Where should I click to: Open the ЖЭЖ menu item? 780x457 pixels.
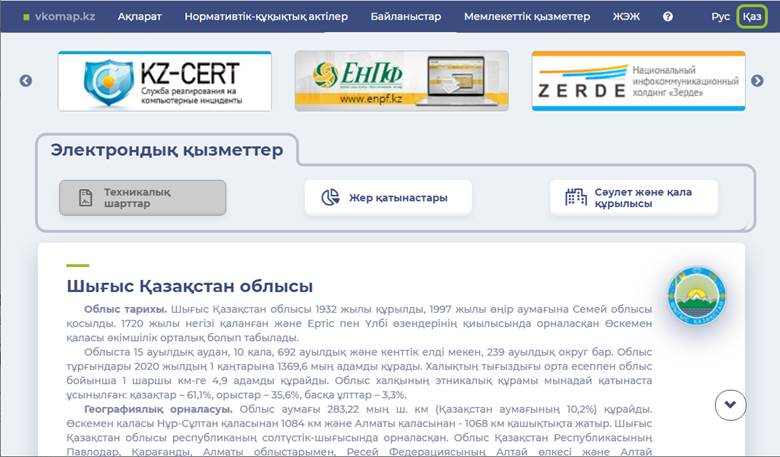pos(626,17)
